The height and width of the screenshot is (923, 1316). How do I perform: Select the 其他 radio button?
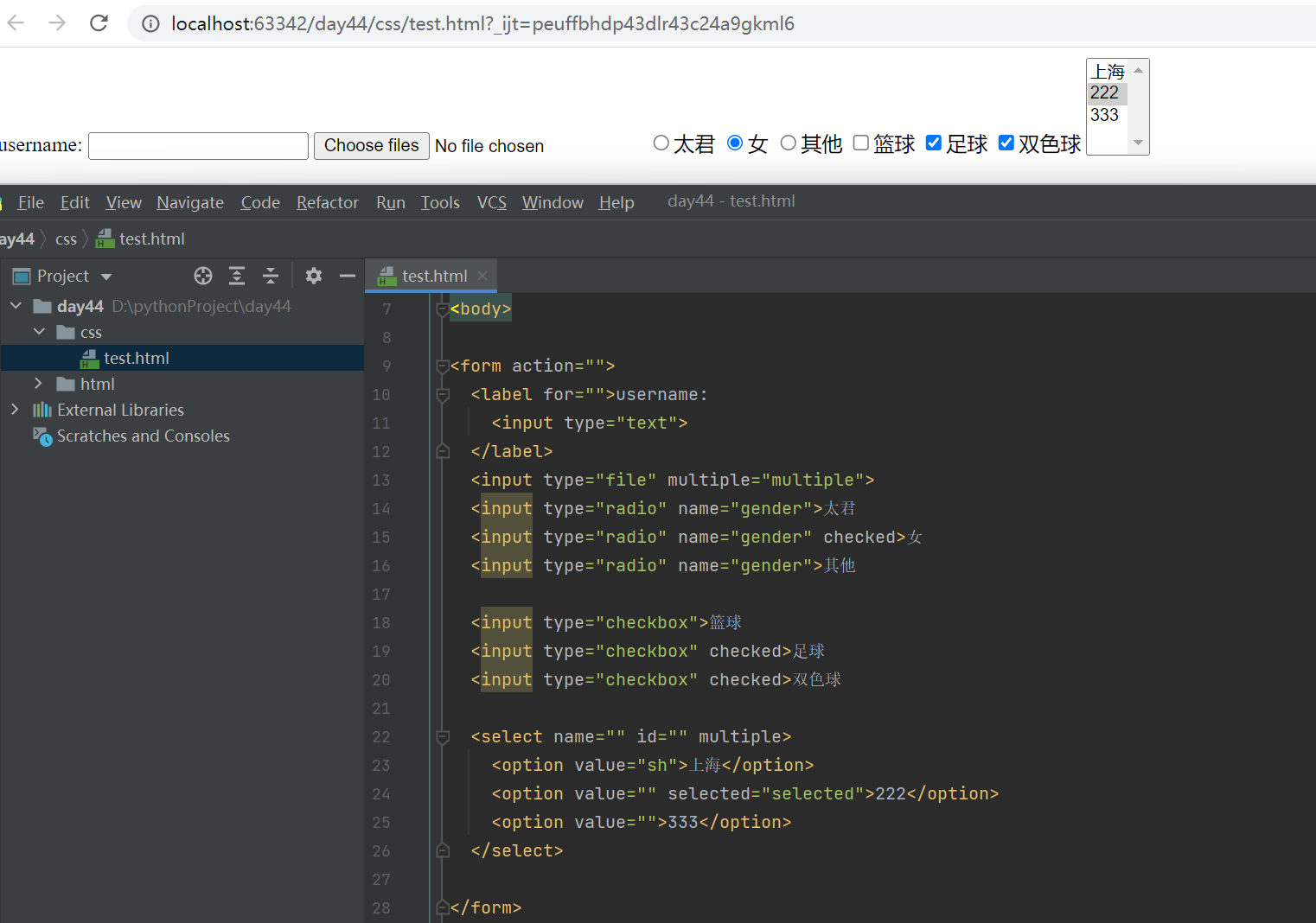click(x=789, y=143)
